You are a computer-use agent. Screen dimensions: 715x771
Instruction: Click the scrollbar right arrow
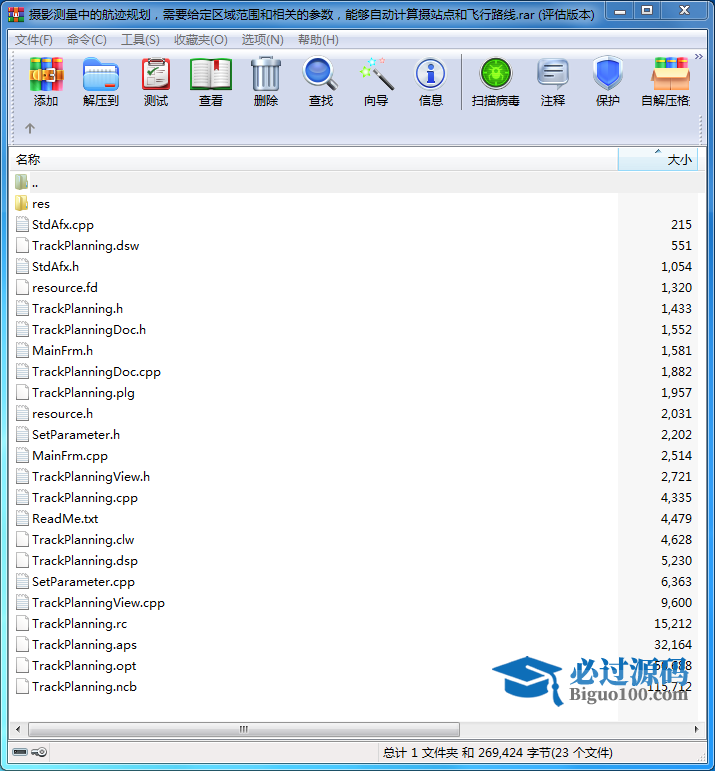[696, 729]
